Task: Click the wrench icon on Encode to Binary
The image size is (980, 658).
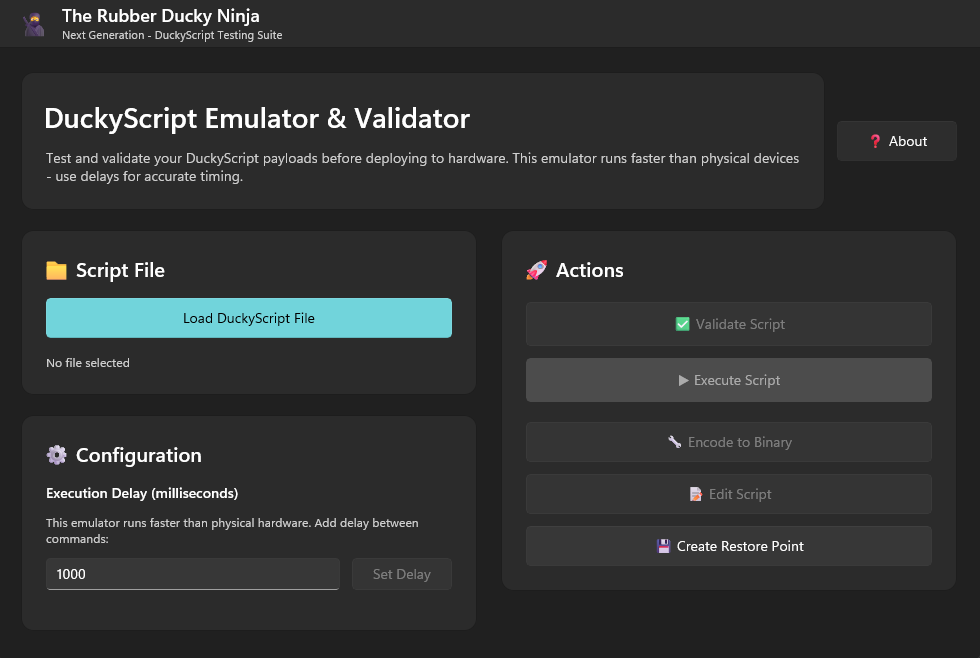Action: (674, 442)
